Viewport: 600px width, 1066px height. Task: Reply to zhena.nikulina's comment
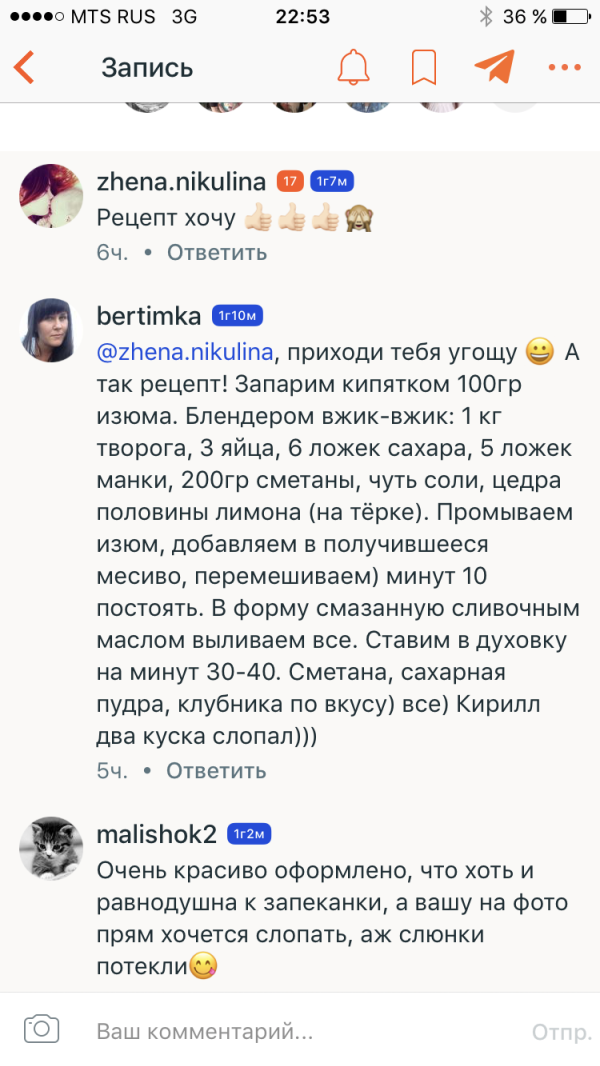(x=217, y=252)
